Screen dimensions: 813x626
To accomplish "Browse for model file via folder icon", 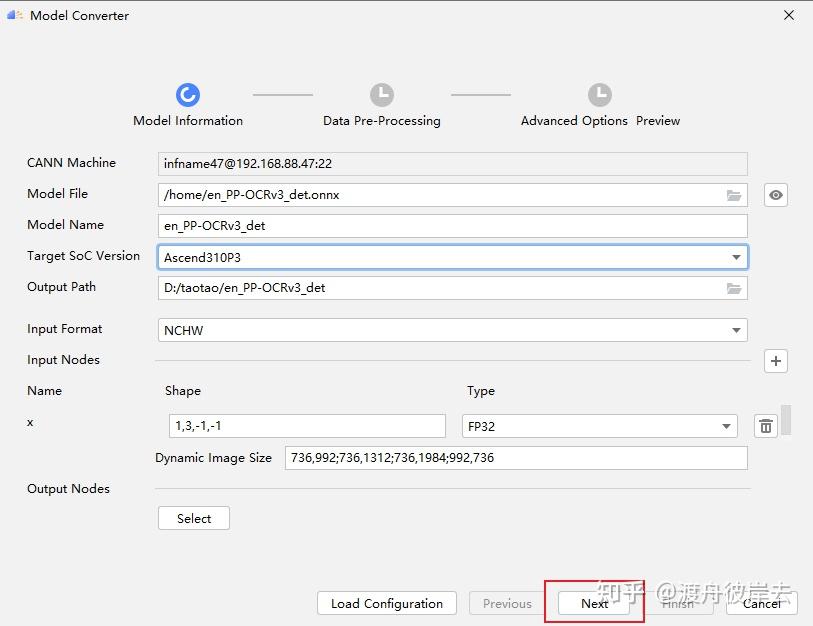I will pyautogui.click(x=734, y=195).
